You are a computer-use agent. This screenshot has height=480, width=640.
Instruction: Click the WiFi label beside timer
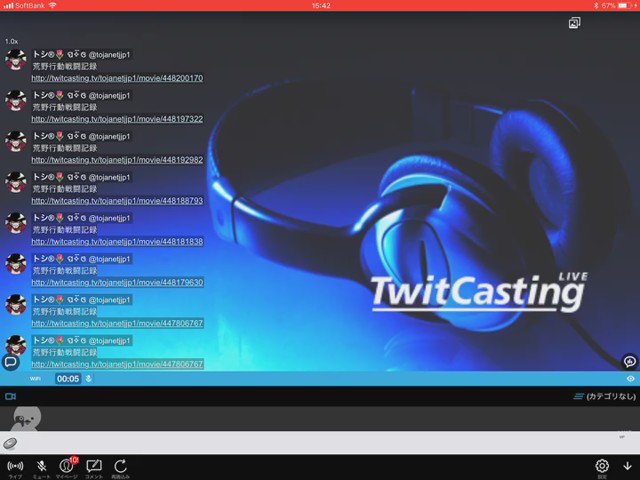[35, 379]
